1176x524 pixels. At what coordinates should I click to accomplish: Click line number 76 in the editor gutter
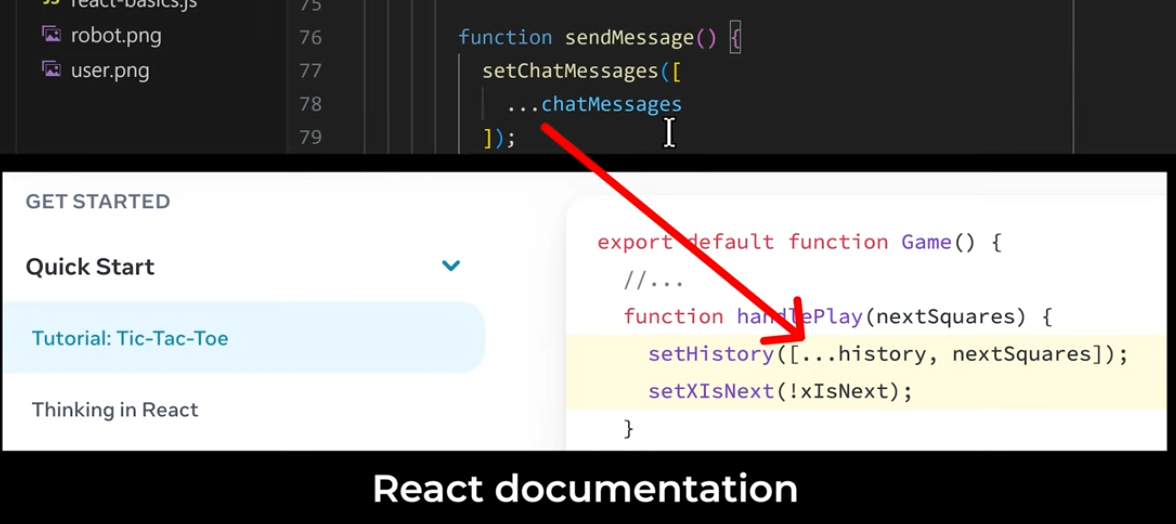[x=310, y=37]
